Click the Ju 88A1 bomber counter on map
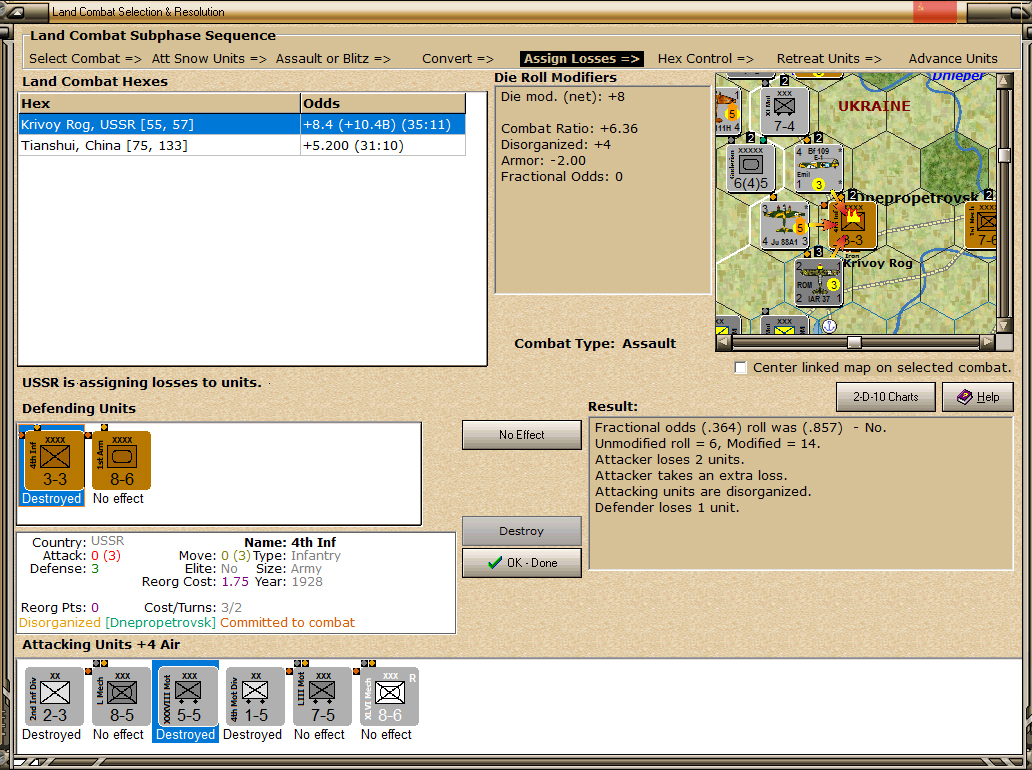 point(785,224)
